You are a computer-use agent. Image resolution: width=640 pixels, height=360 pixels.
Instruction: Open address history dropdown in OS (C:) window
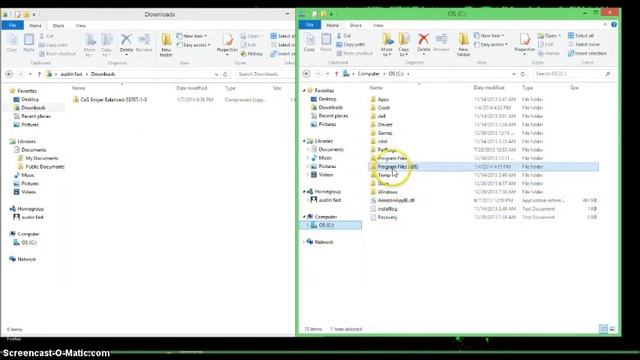(x=514, y=74)
